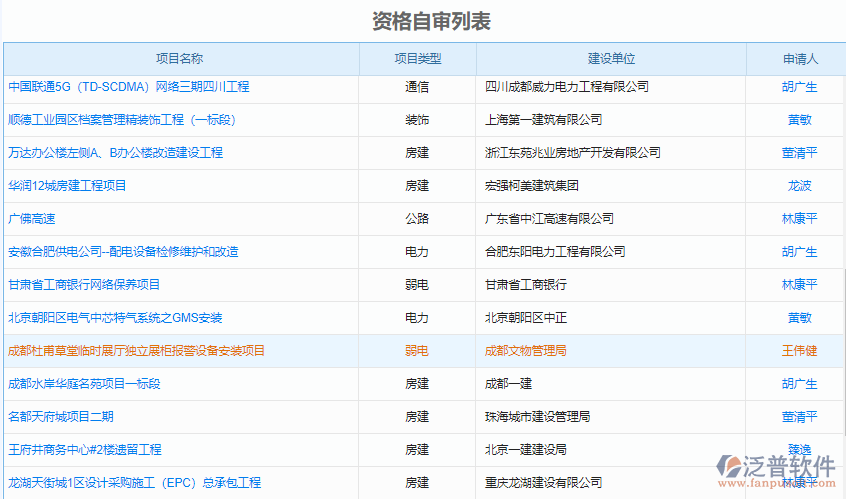Click applicant 王伟健 in highlighted row
This screenshot has height=499, width=846.
tap(799, 351)
